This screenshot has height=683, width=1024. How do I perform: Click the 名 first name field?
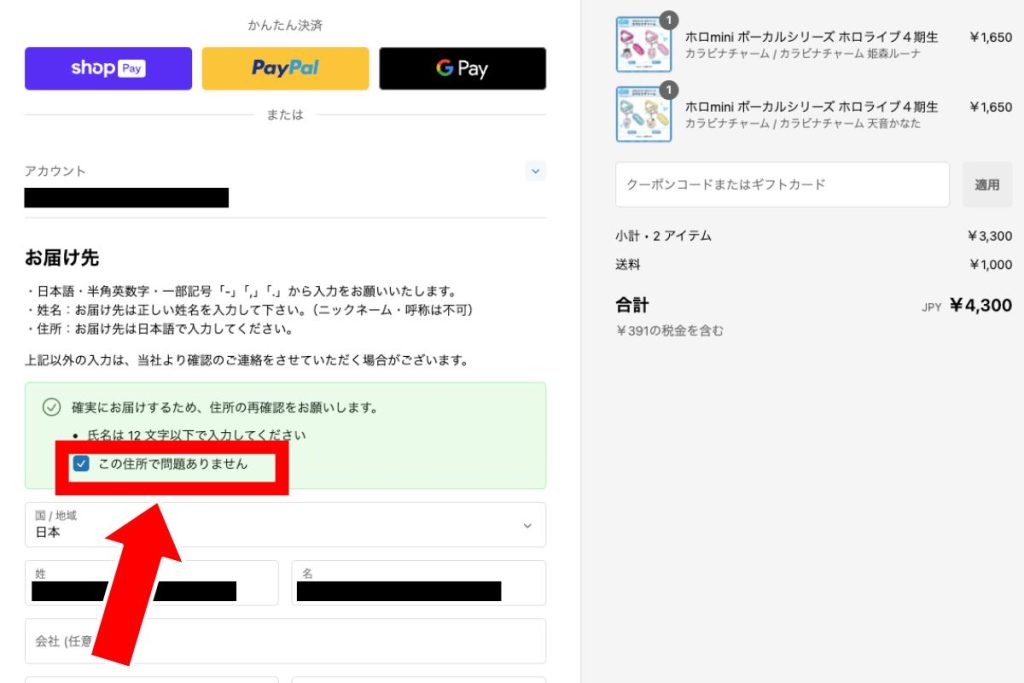tap(418, 583)
